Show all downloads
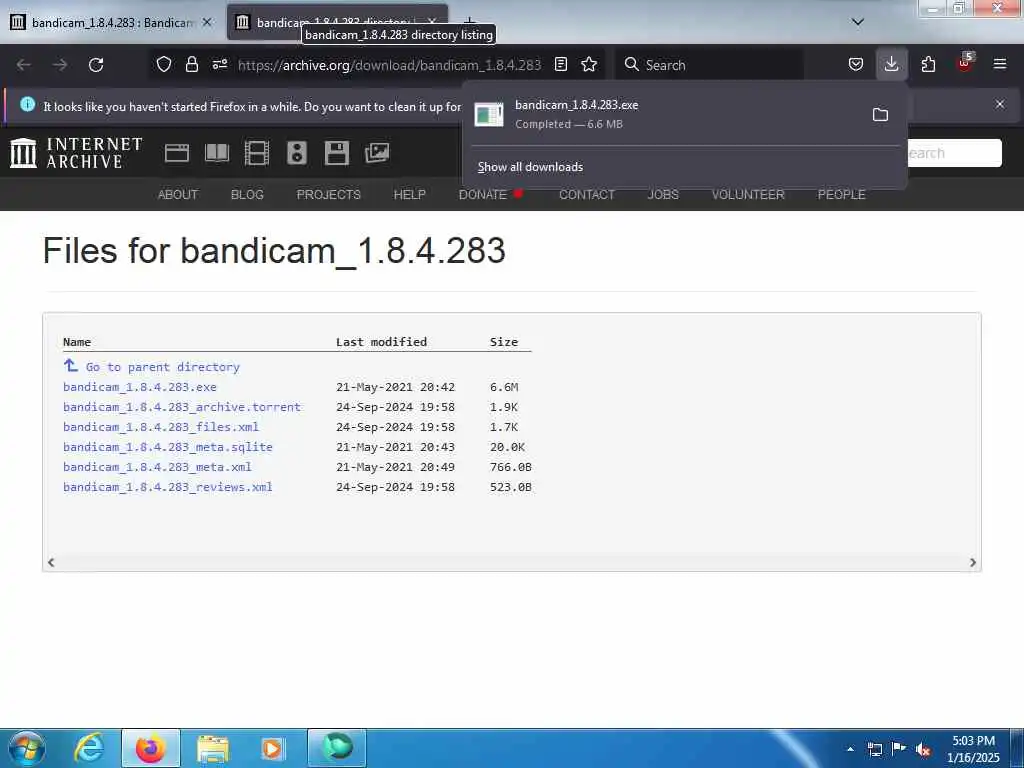 click(x=530, y=167)
